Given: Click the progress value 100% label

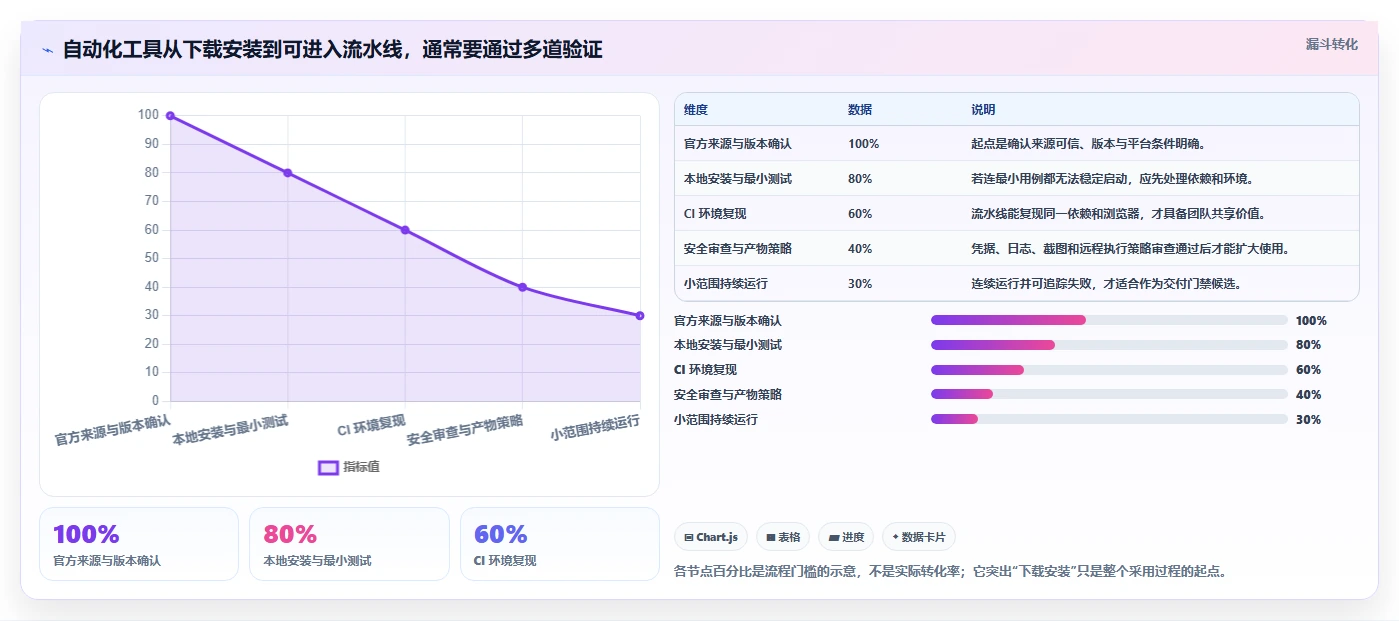Looking at the screenshot, I should [x=1311, y=321].
